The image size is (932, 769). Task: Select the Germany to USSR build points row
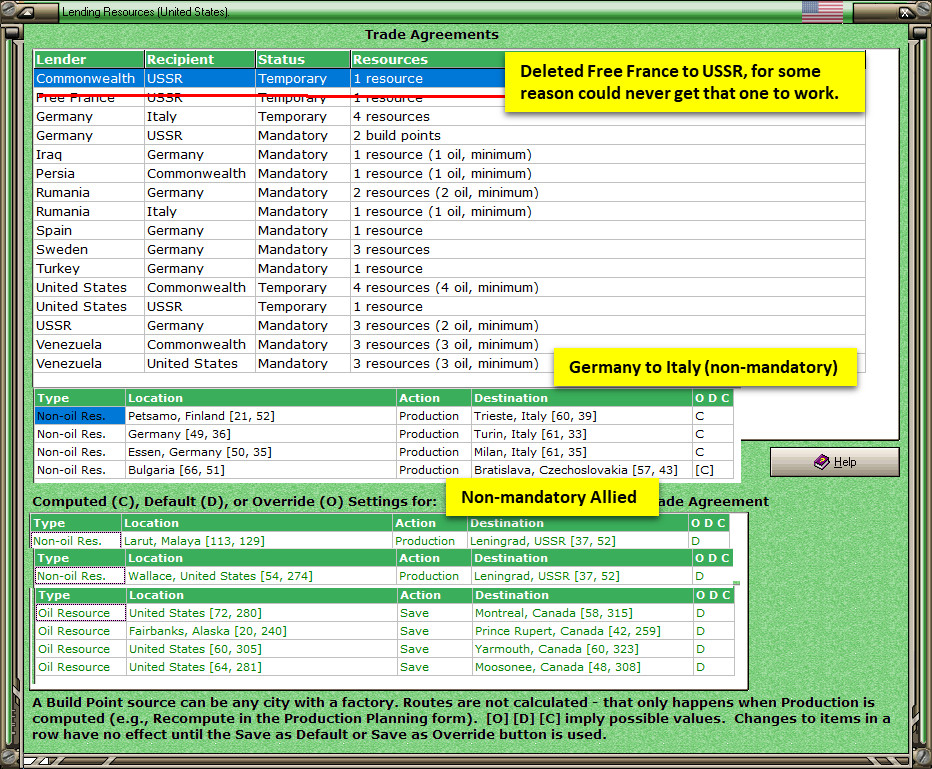(x=449, y=135)
